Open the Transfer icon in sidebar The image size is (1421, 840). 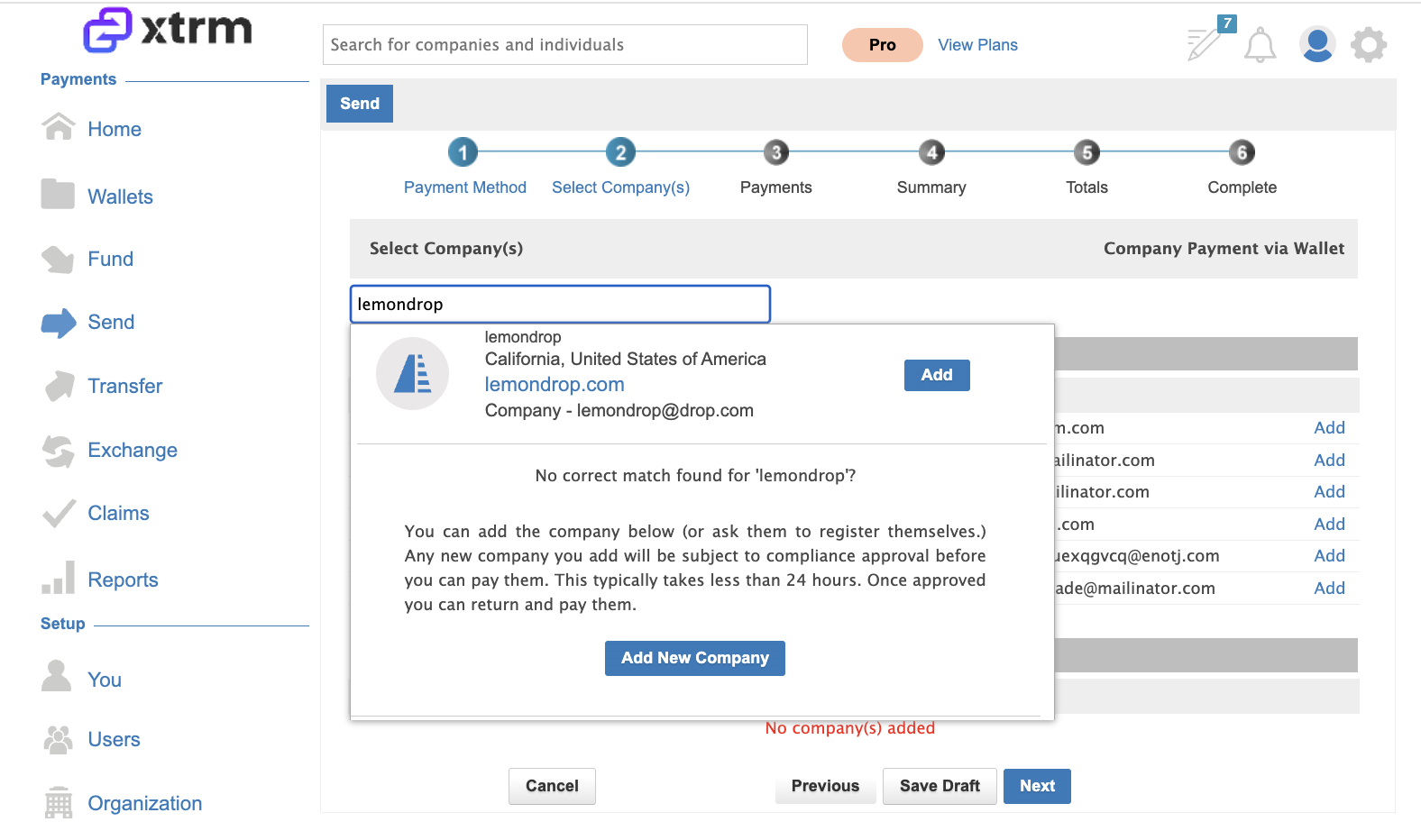click(x=59, y=386)
